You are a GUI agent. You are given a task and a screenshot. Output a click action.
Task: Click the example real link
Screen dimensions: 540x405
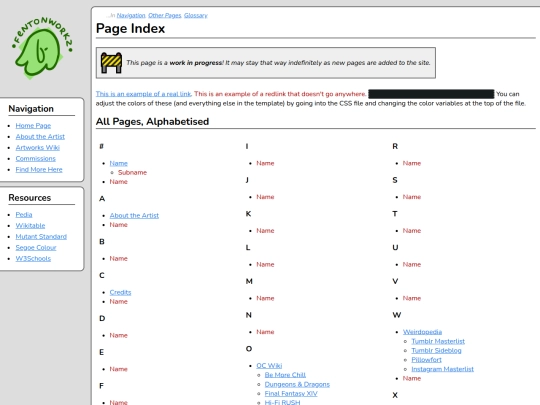[x=143, y=94]
